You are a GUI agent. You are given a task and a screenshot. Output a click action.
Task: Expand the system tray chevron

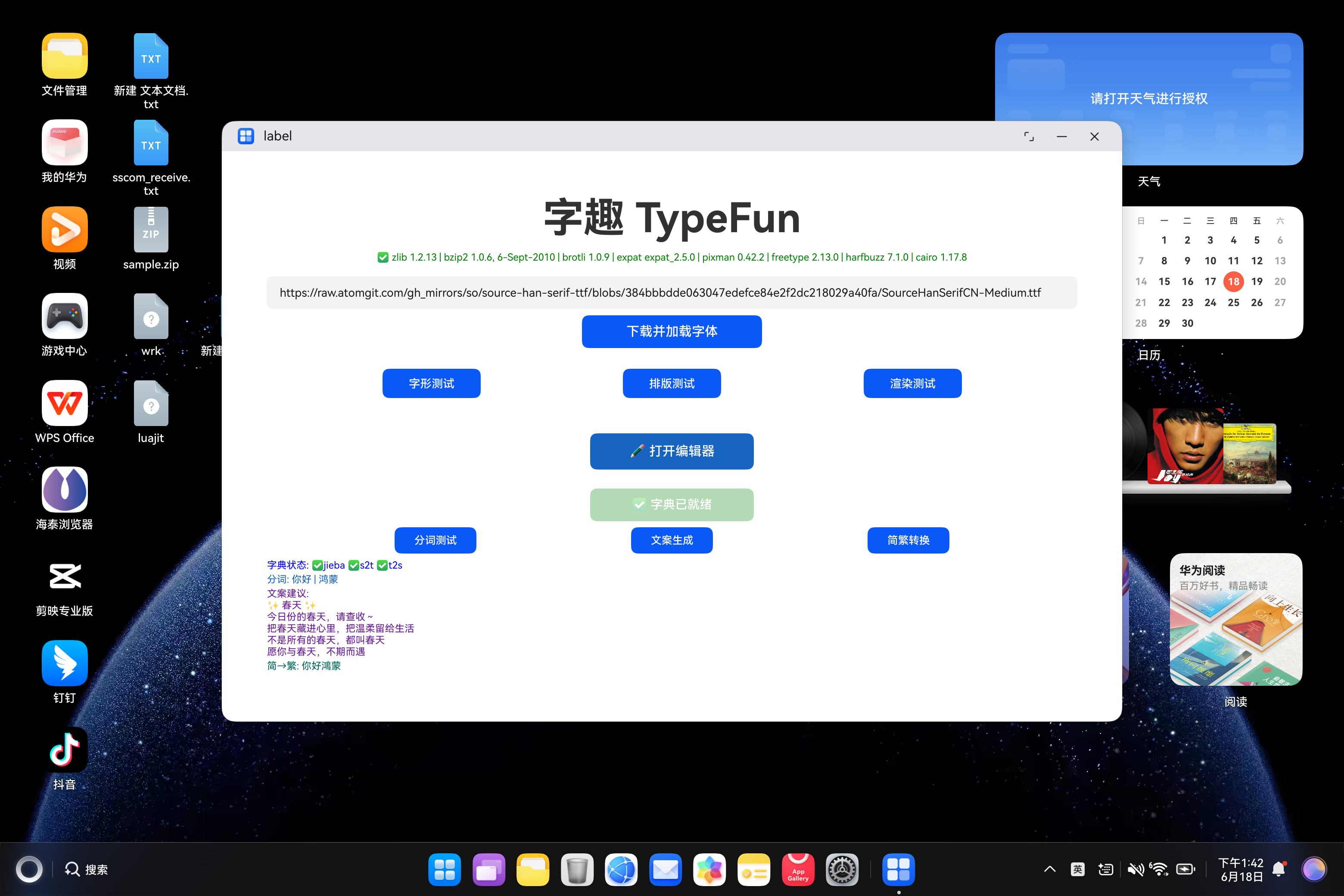coord(1050,870)
